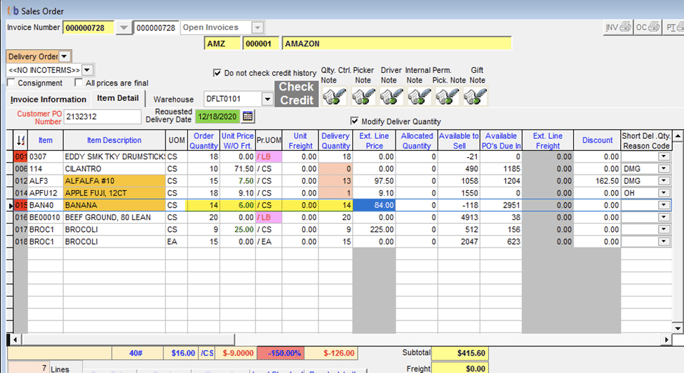Click grid horizontal scrollbar left arrow
The width and height of the screenshot is (684, 373).
coord(15,339)
